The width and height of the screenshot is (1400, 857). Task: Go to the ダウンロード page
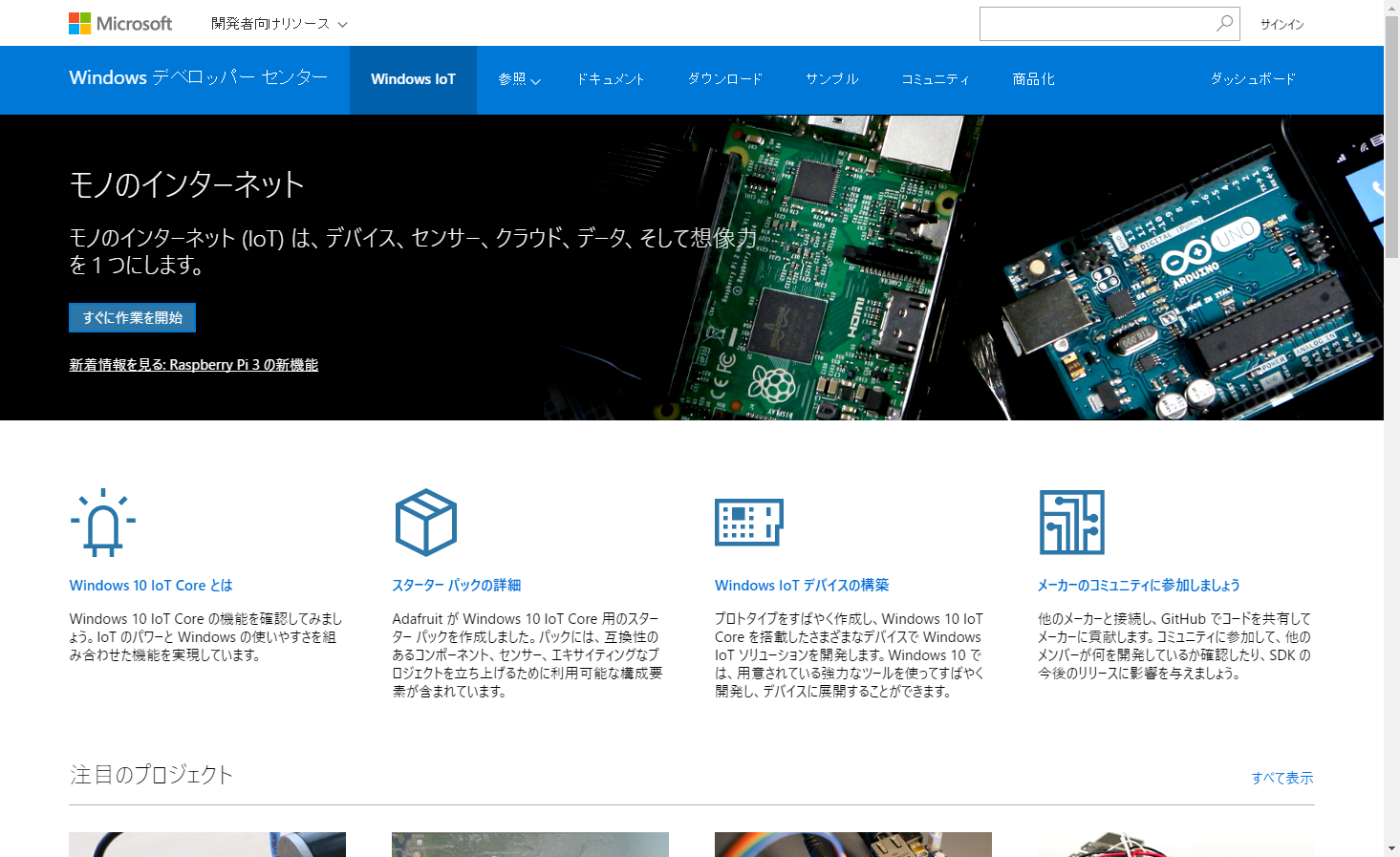[x=725, y=79]
